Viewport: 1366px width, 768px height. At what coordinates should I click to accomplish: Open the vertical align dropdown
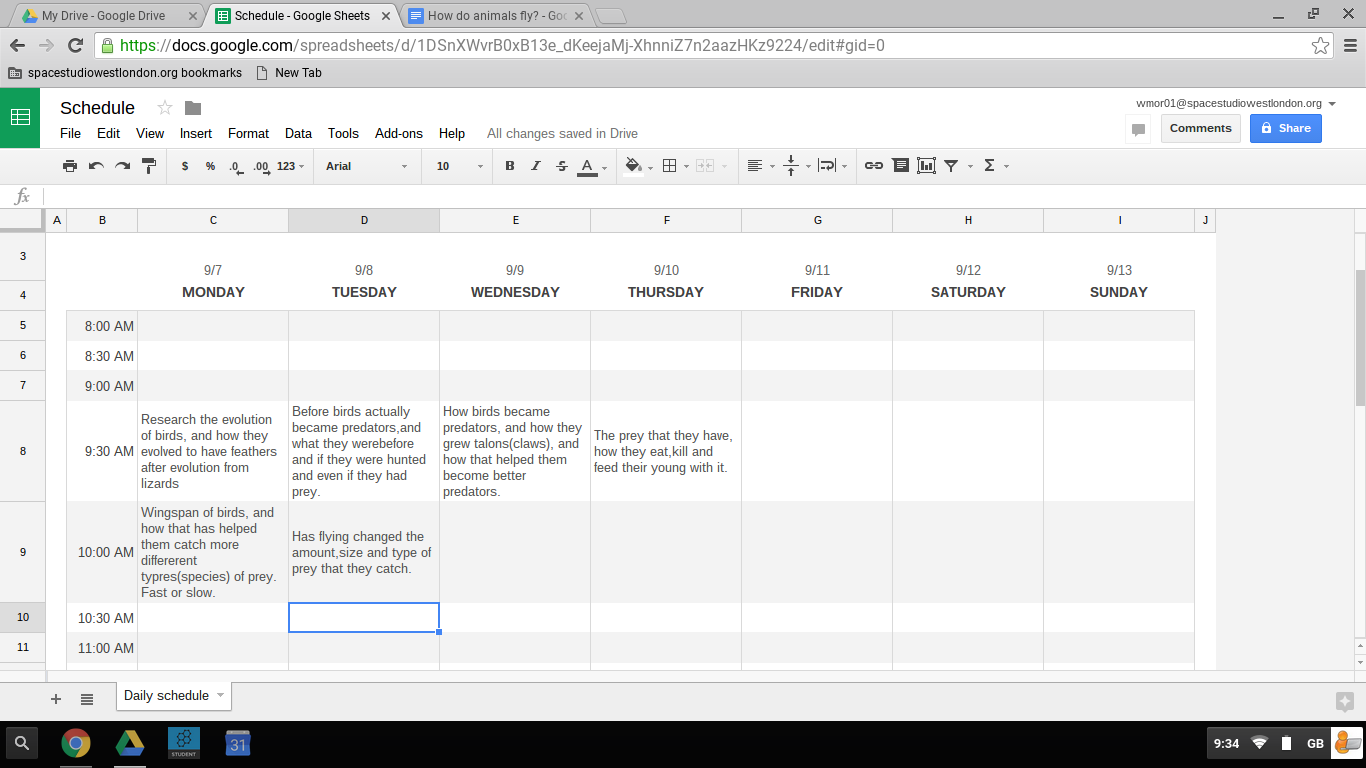[796, 166]
